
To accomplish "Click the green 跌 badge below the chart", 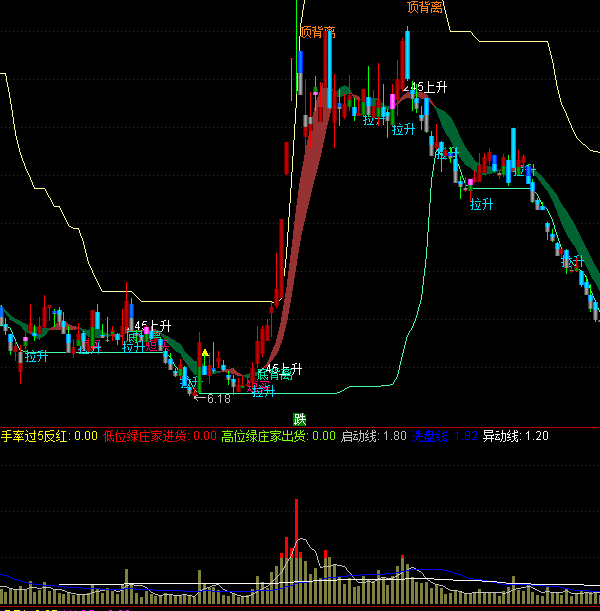I will coord(299,418).
